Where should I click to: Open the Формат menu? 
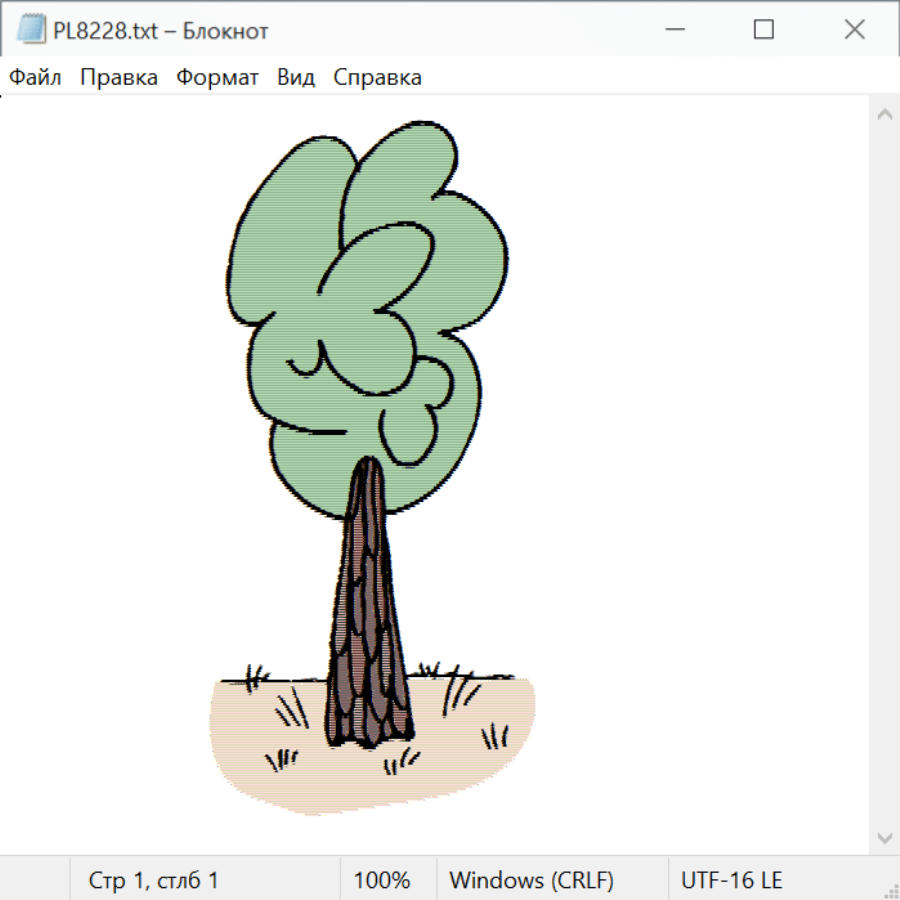pos(217,78)
